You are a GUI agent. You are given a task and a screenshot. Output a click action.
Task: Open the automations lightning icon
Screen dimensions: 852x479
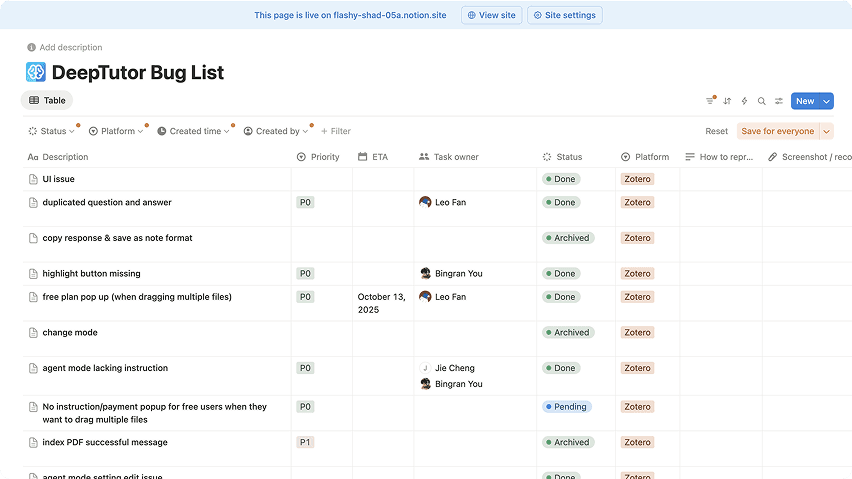point(744,101)
